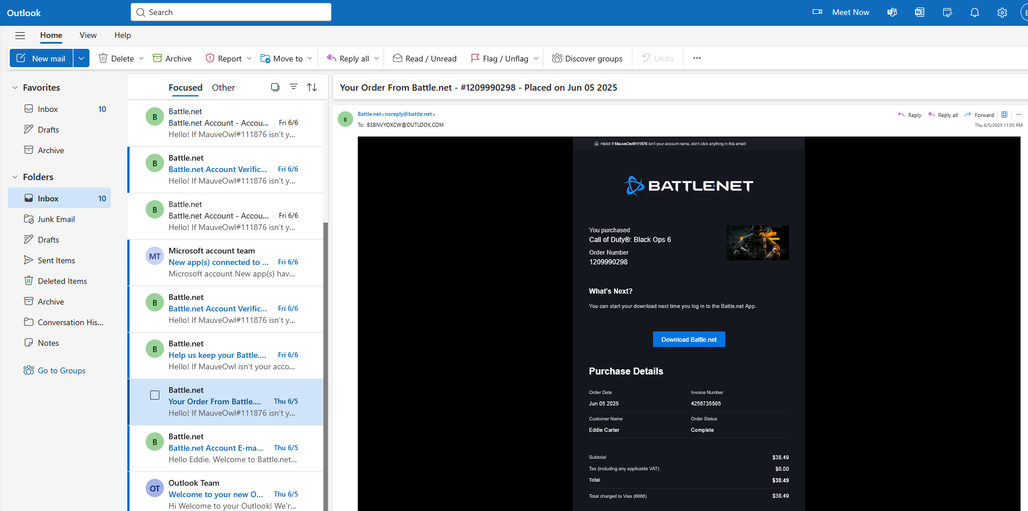
Task: Select Inbox under Favorites
Action: (59, 109)
